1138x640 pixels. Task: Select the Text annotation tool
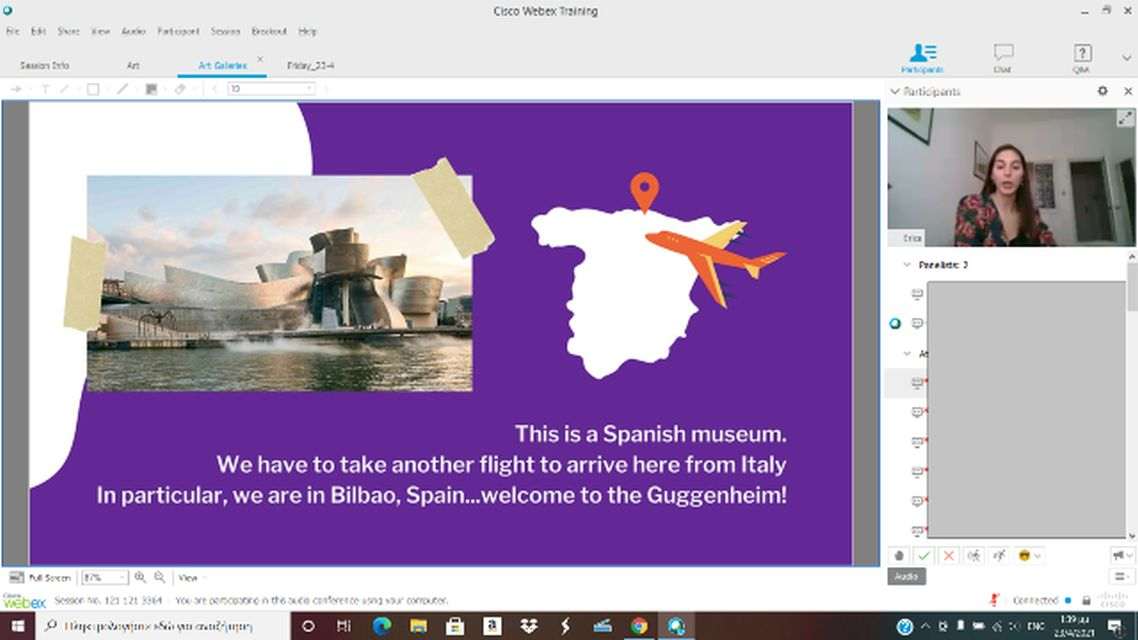[x=45, y=89]
